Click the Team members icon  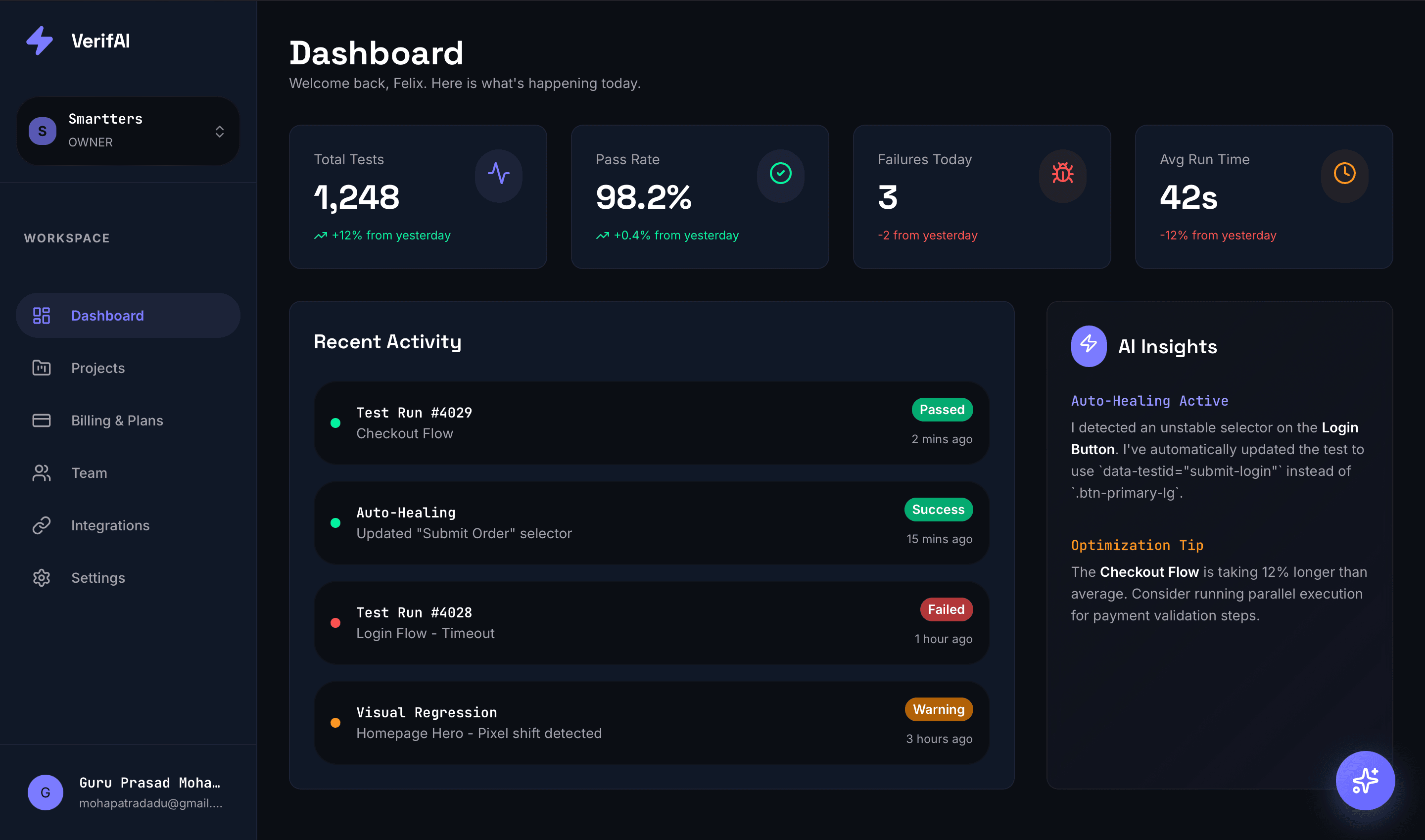(x=41, y=472)
